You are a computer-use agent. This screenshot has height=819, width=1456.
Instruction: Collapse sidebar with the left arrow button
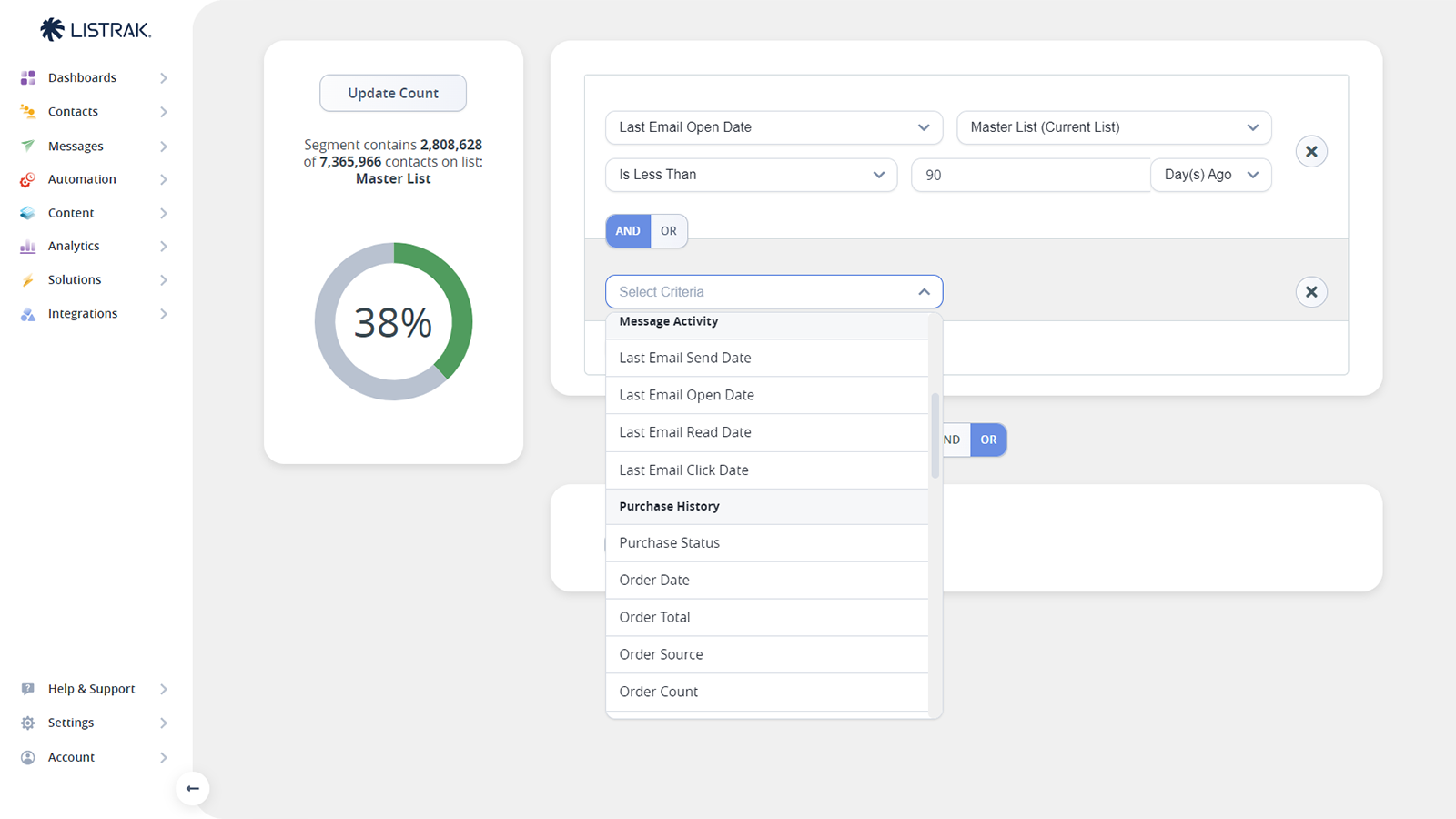click(x=193, y=788)
